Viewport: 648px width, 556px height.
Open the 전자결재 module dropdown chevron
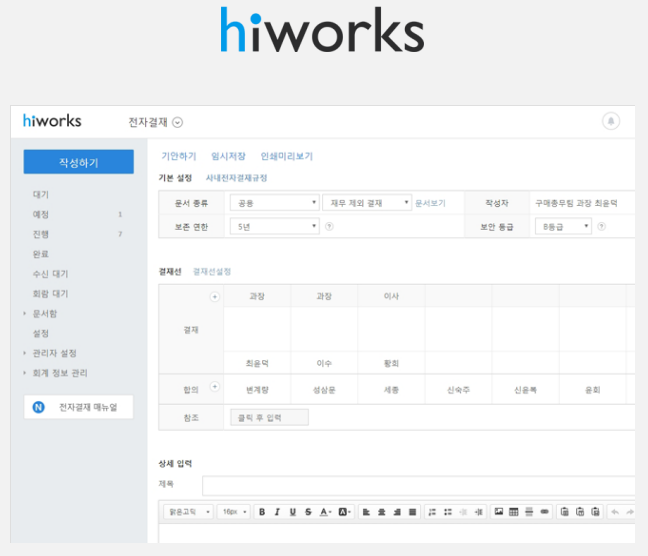177,122
